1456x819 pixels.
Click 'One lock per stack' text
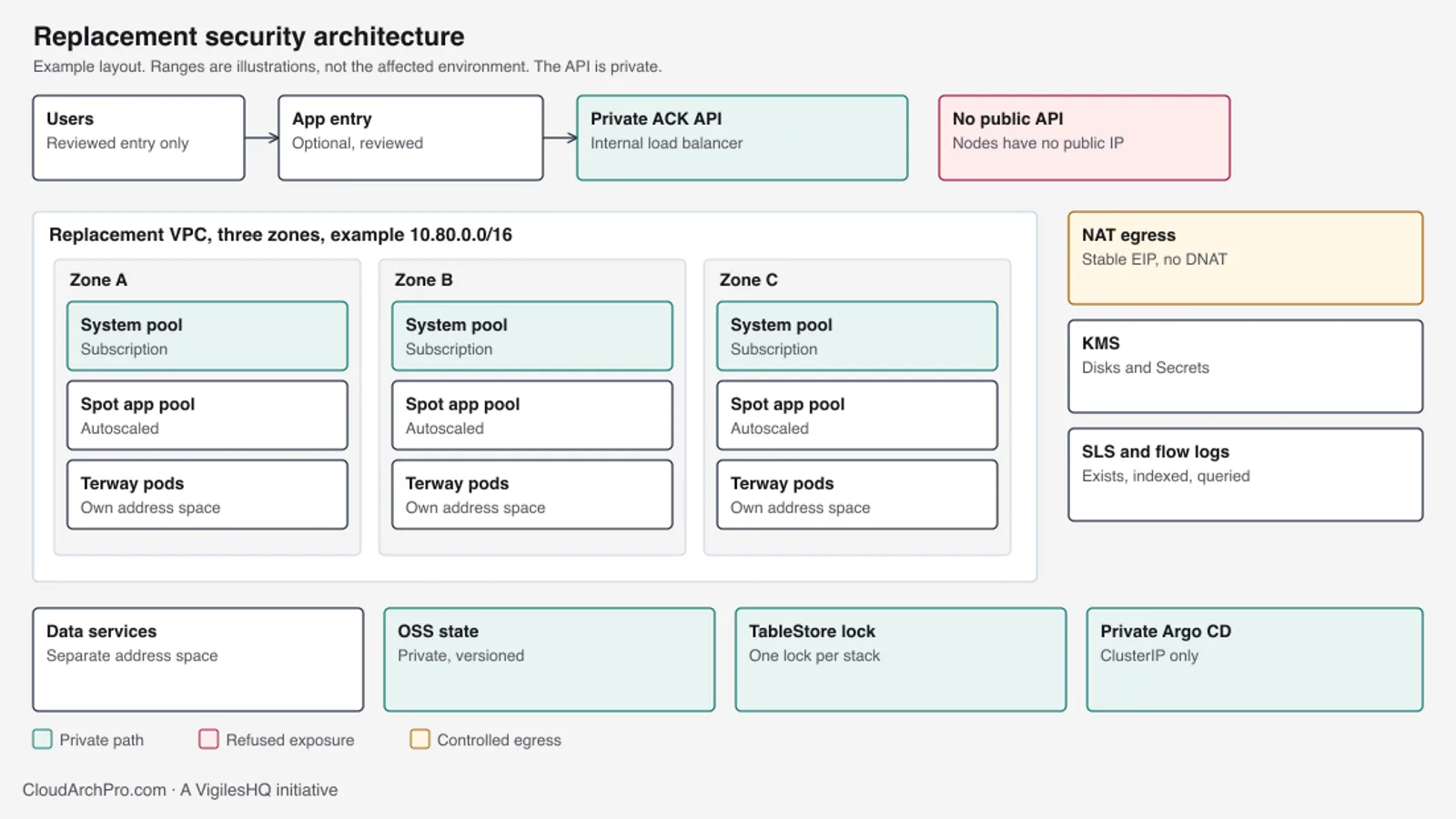point(814,655)
